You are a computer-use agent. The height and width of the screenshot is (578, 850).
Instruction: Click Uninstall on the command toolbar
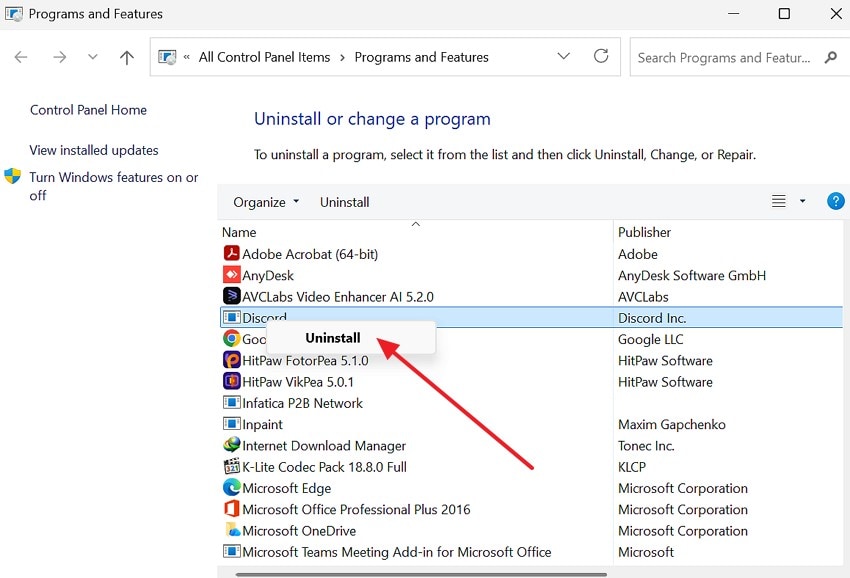(344, 201)
